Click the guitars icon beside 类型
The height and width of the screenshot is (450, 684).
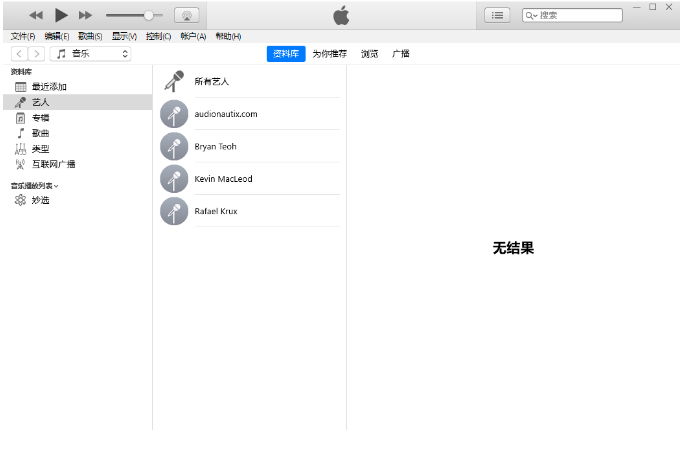pos(21,149)
